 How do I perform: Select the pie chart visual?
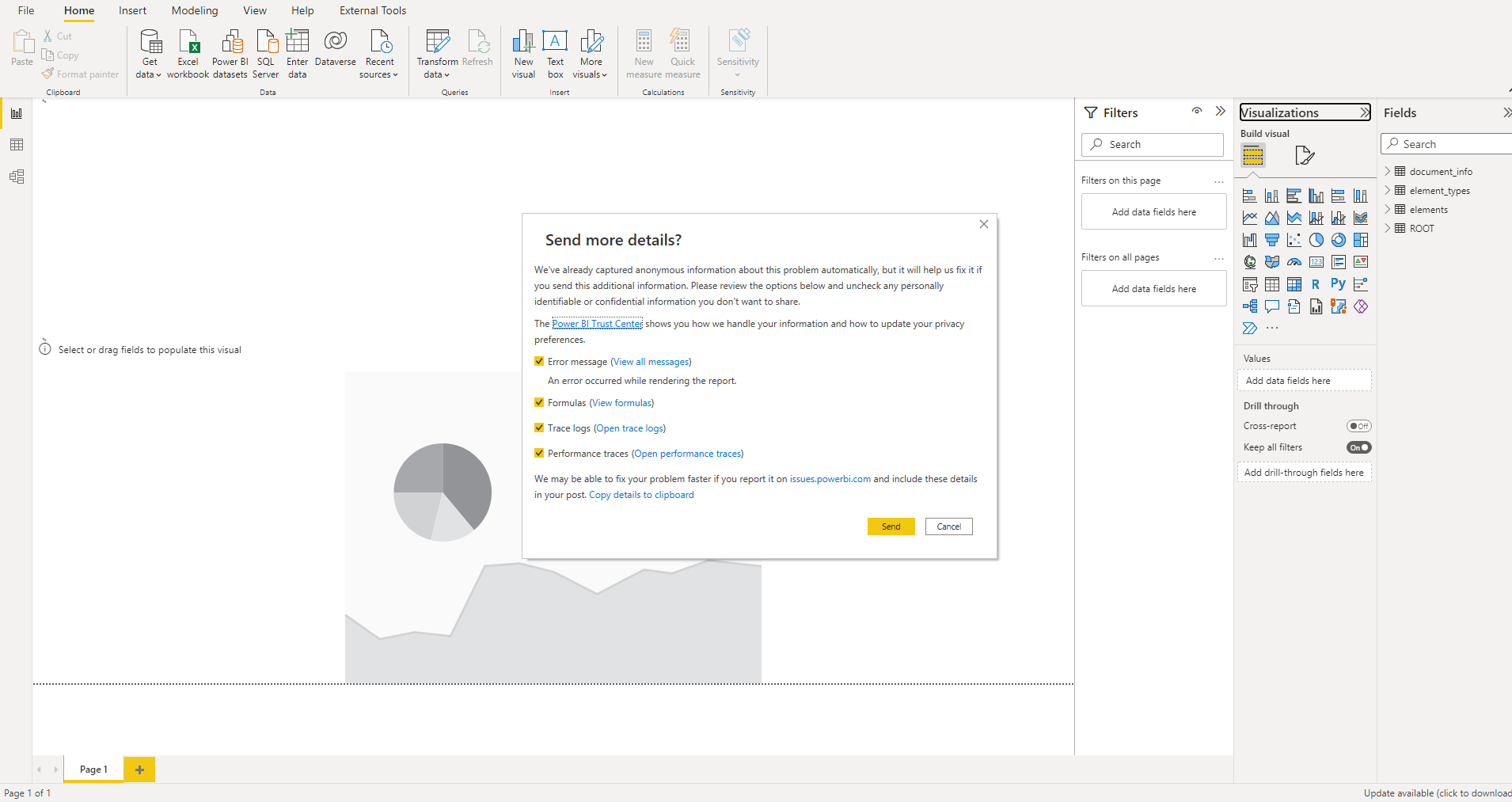tap(1316, 240)
